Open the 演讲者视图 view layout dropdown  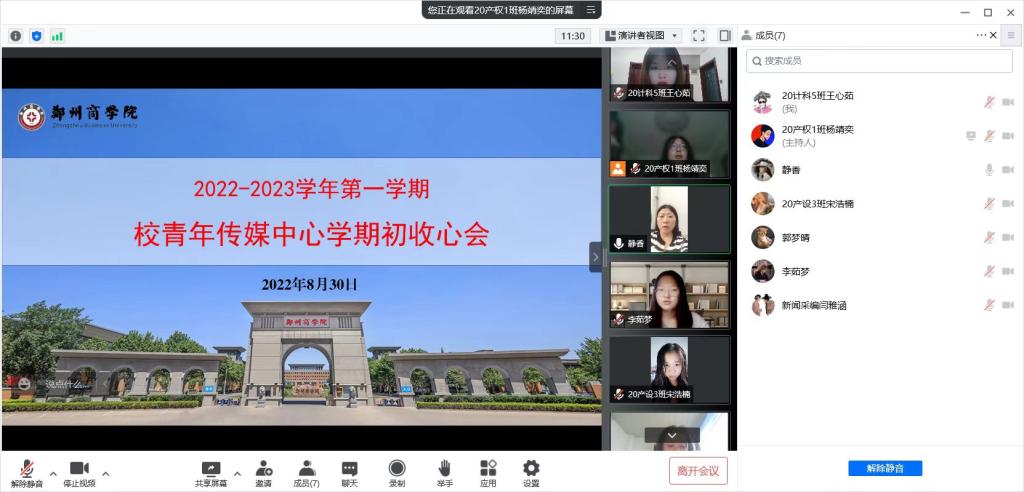pos(643,35)
